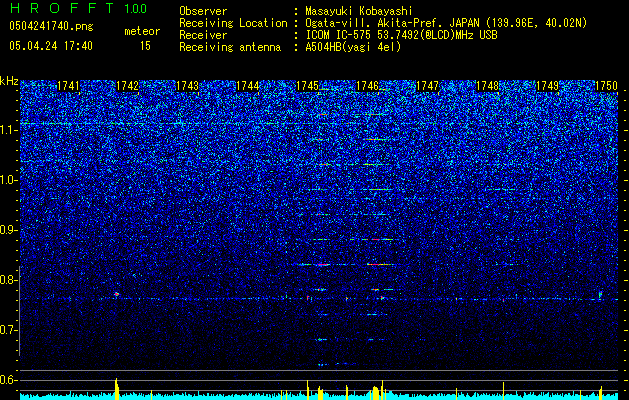This screenshot has height=400, width=629.
Task: Click the date stamp 05.04.24 17:40
Action: (51, 46)
